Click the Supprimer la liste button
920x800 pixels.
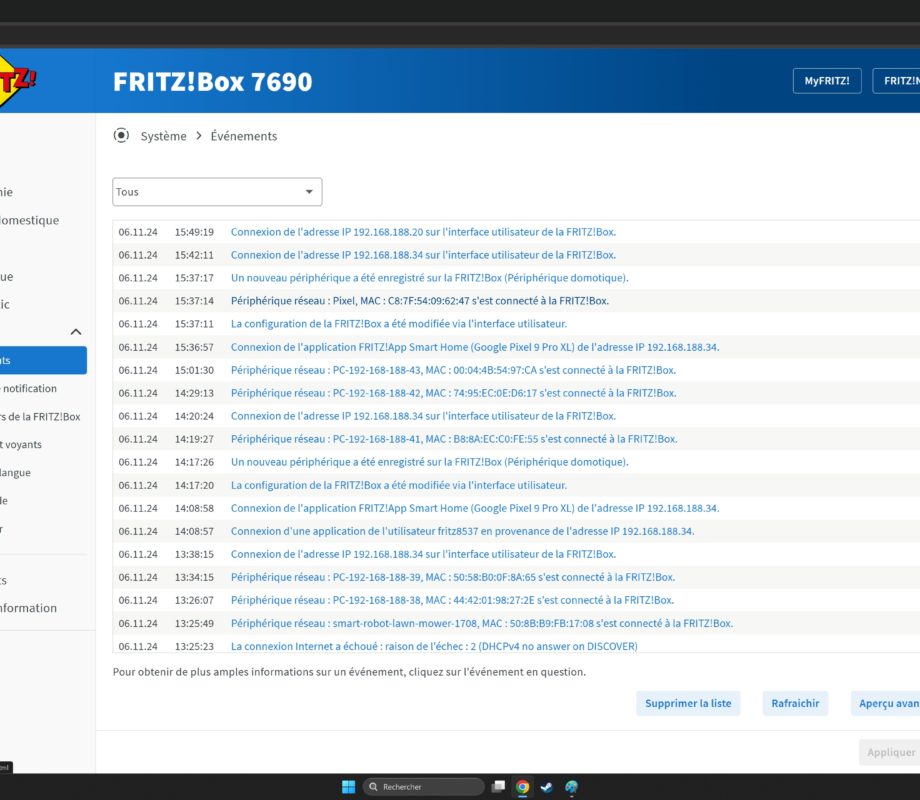pyautogui.click(x=688, y=703)
